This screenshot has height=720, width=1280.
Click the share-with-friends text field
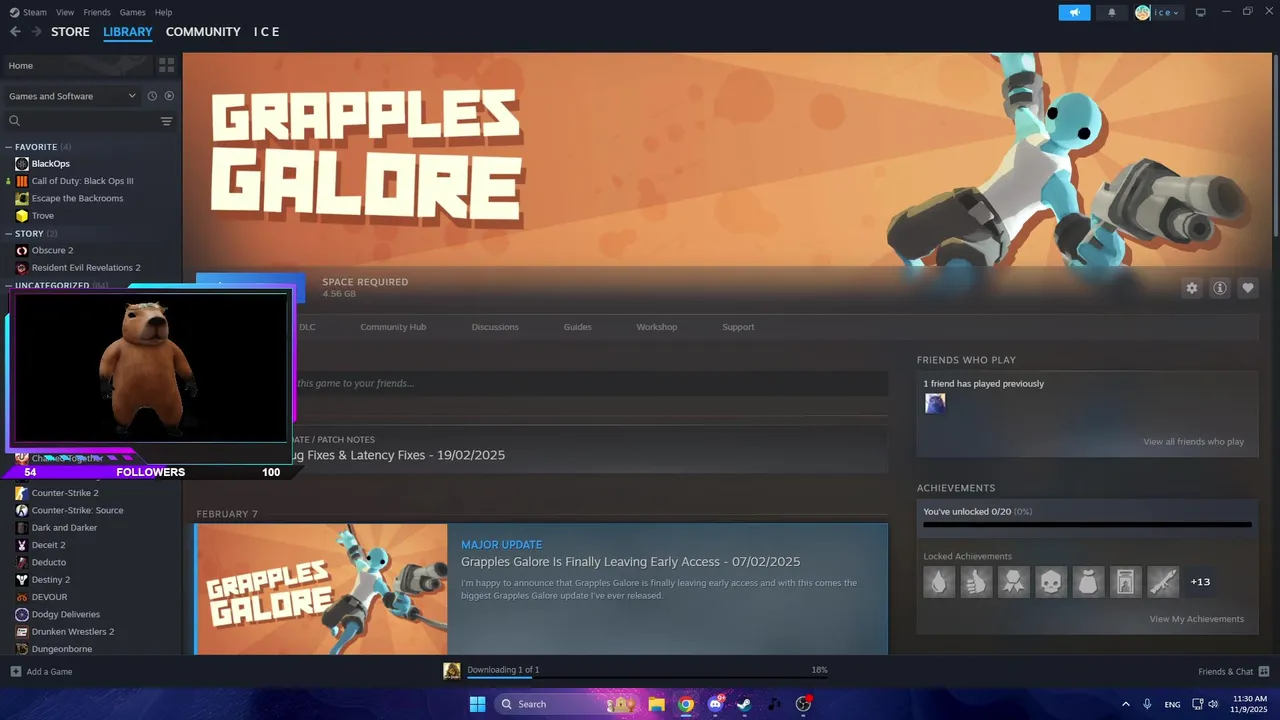click(x=591, y=383)
